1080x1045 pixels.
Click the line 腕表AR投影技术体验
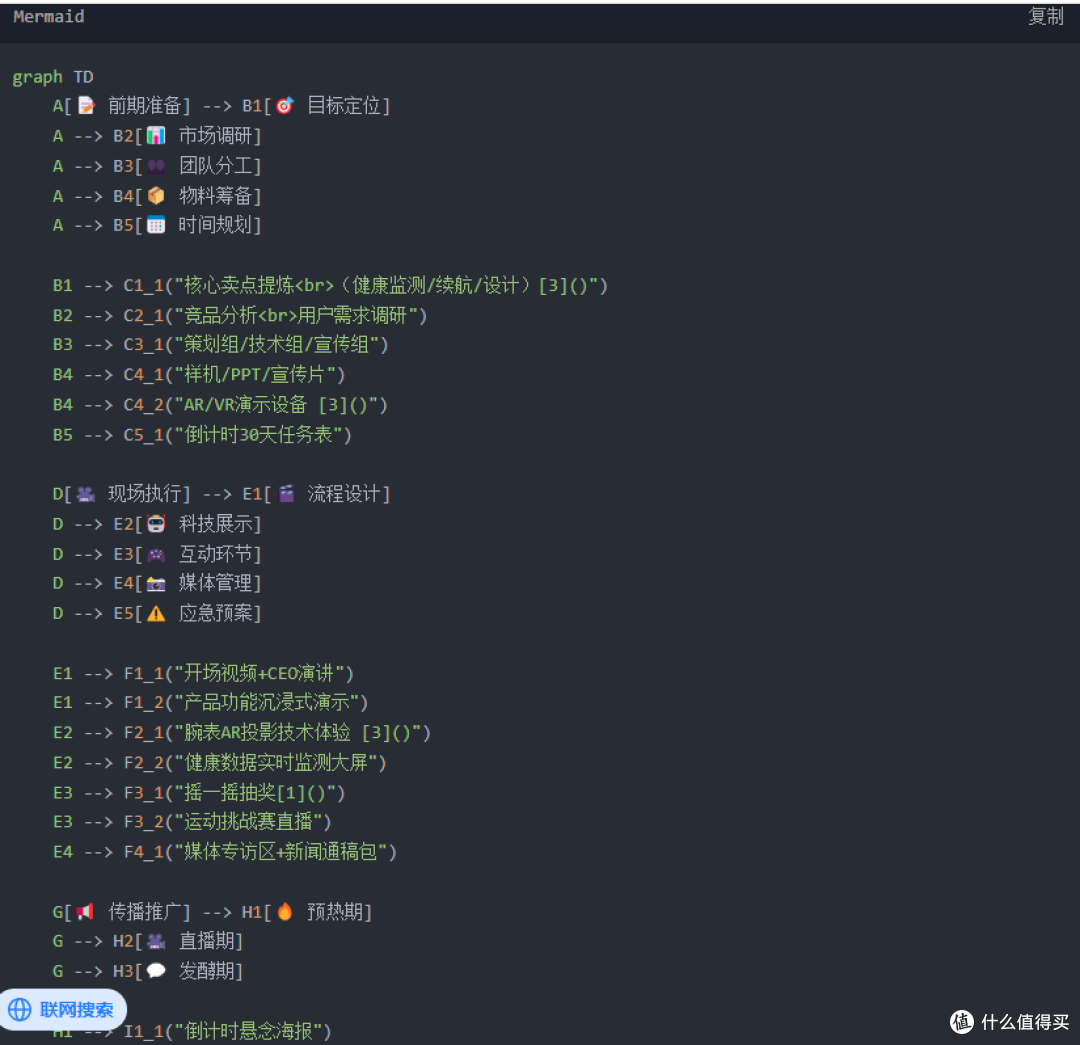(x=242, y=733)
